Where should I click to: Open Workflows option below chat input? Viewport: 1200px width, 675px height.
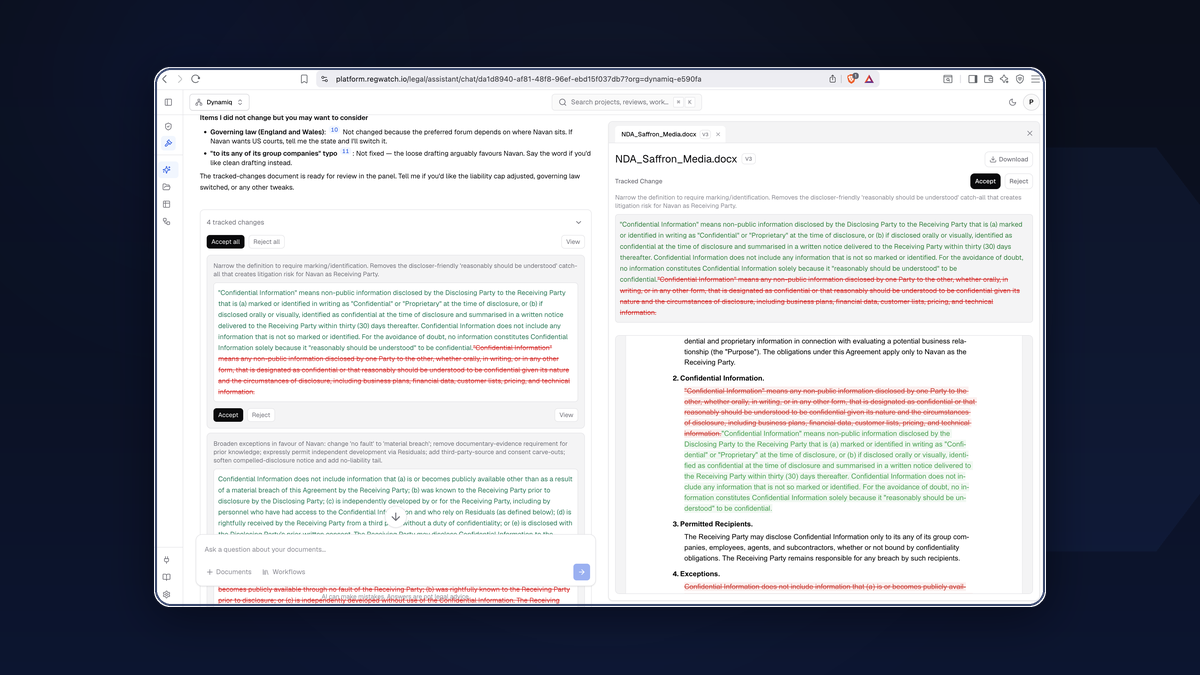point(284,572)
